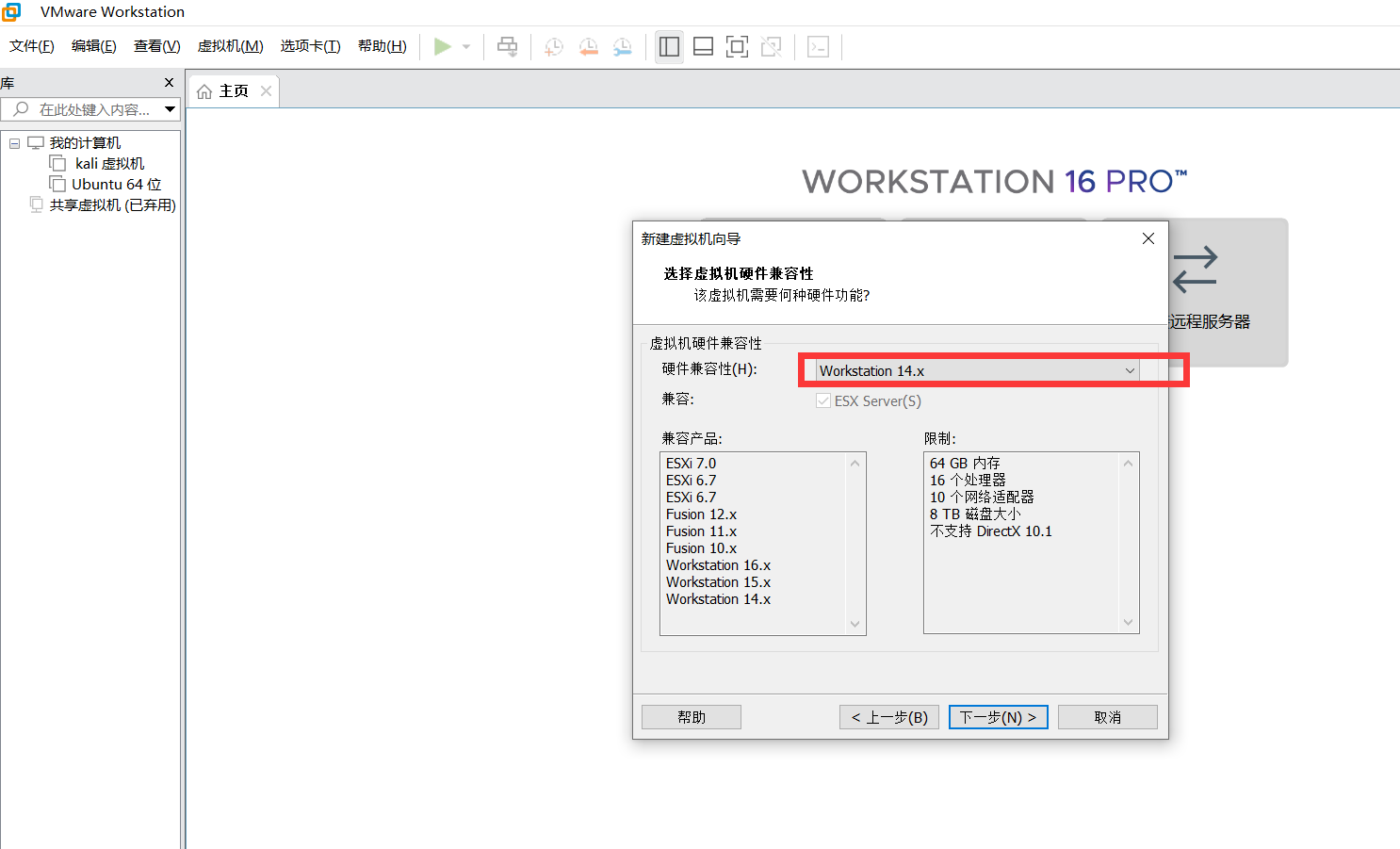Select the Ubuntu 64 位 virtual machine
The image size is (1400, 849).
[117, 185]
